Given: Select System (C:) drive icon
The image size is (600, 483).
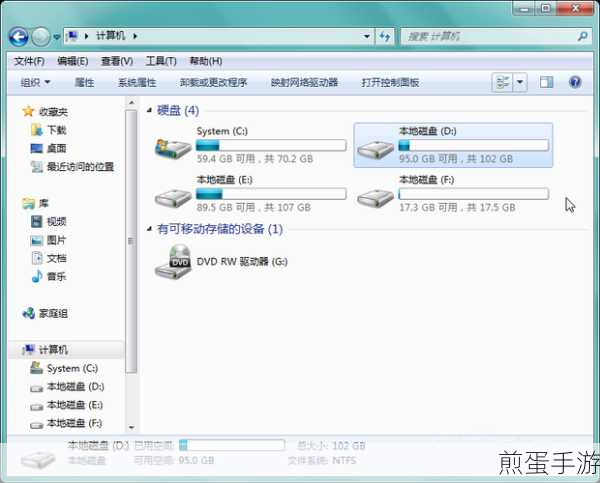Looking at the screenshot, I should coord(173,147).
